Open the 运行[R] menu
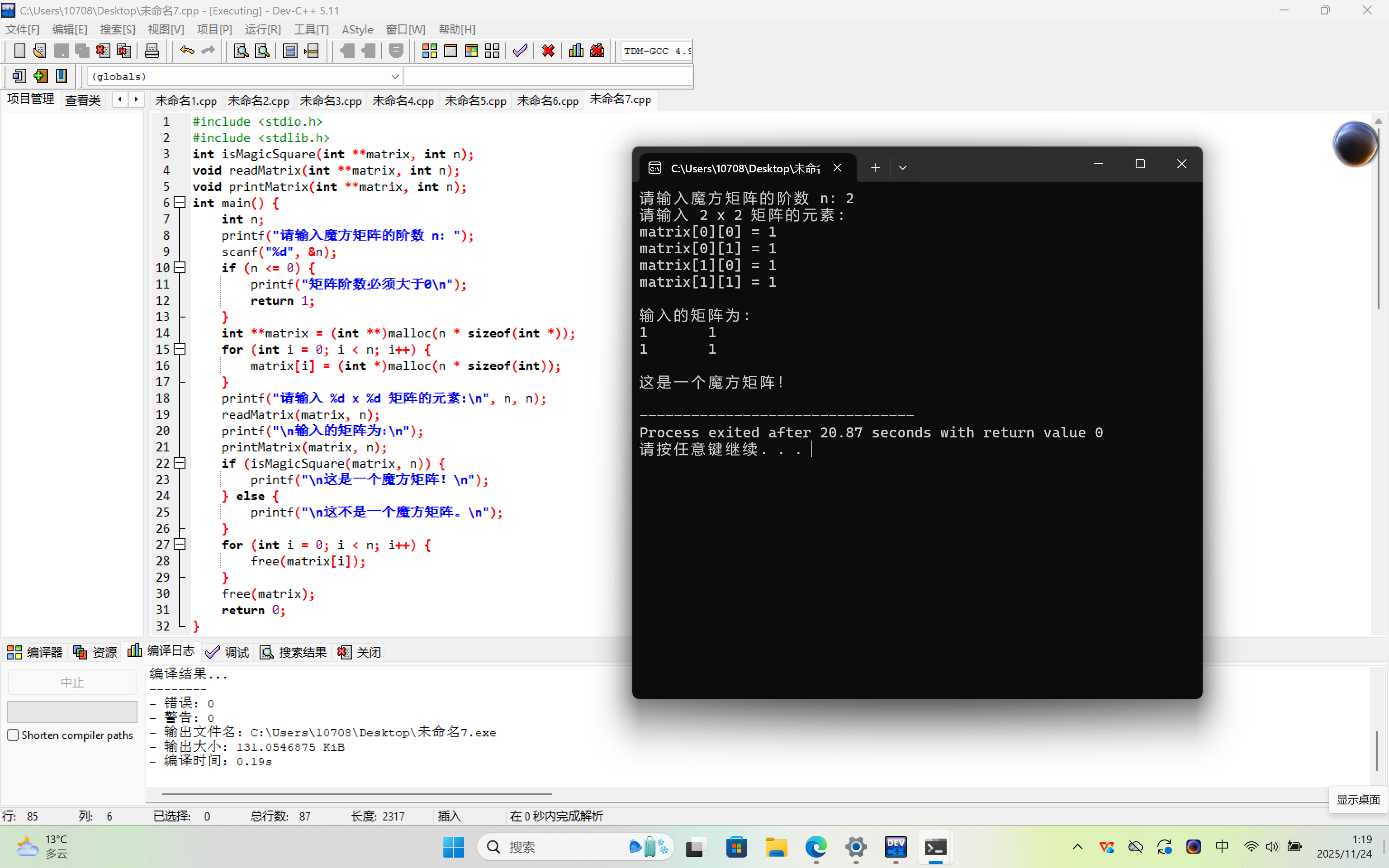 tap(262, 29)
